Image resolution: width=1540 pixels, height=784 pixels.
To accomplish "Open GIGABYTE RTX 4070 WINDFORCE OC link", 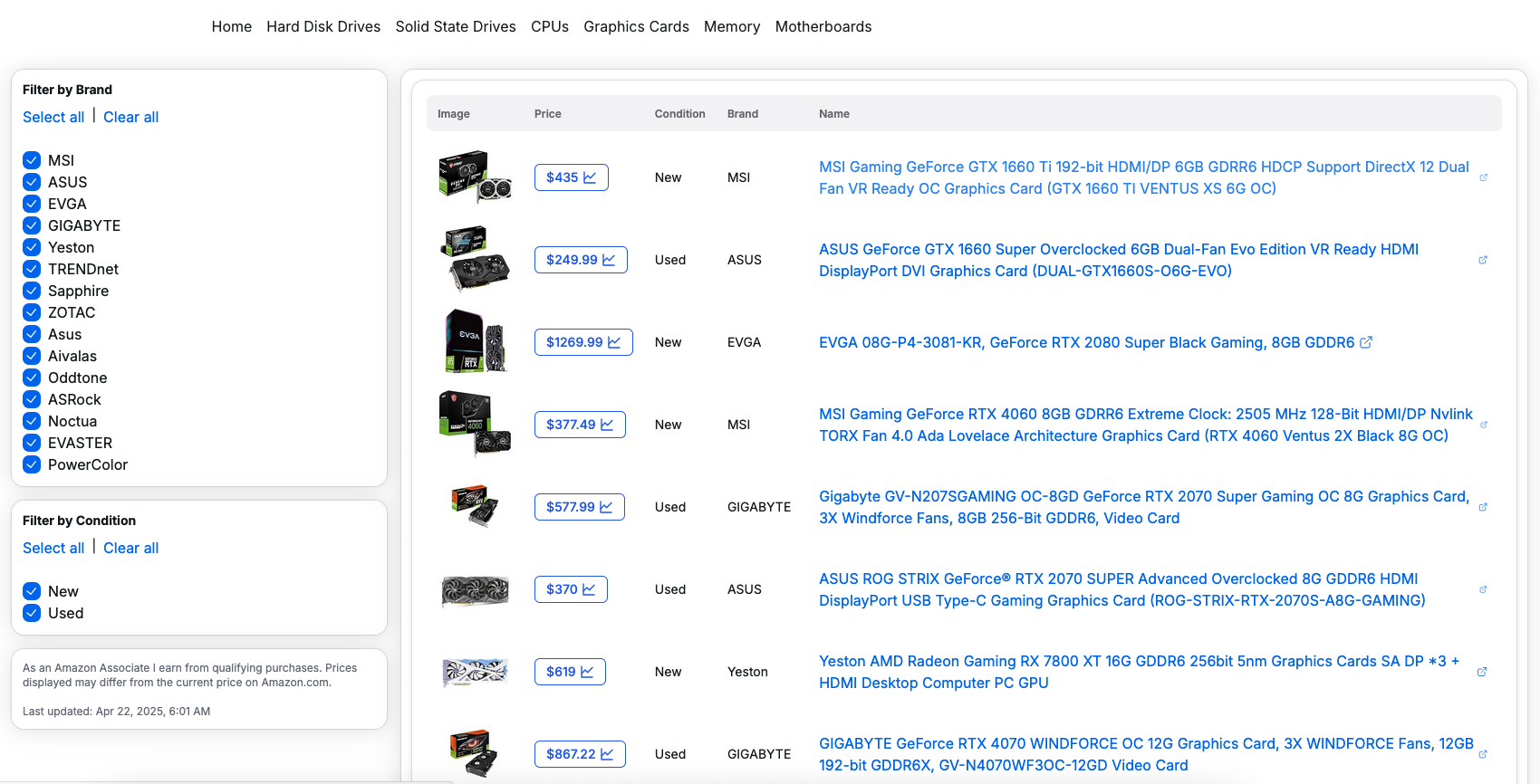I will (x=1146, y=754).
